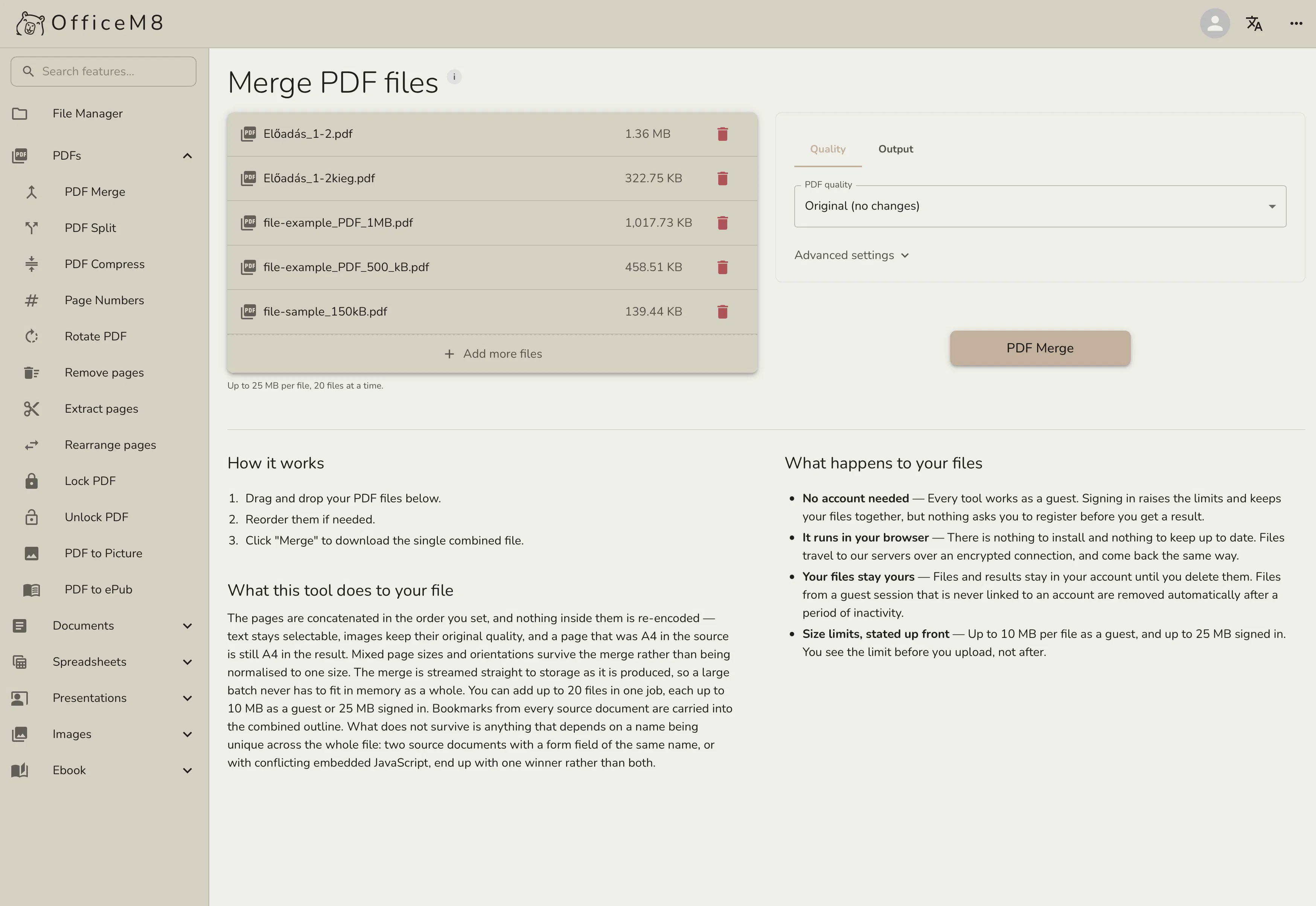Open PDF to Picture in the sidebar
The image size is (1316, 906).
104,554
